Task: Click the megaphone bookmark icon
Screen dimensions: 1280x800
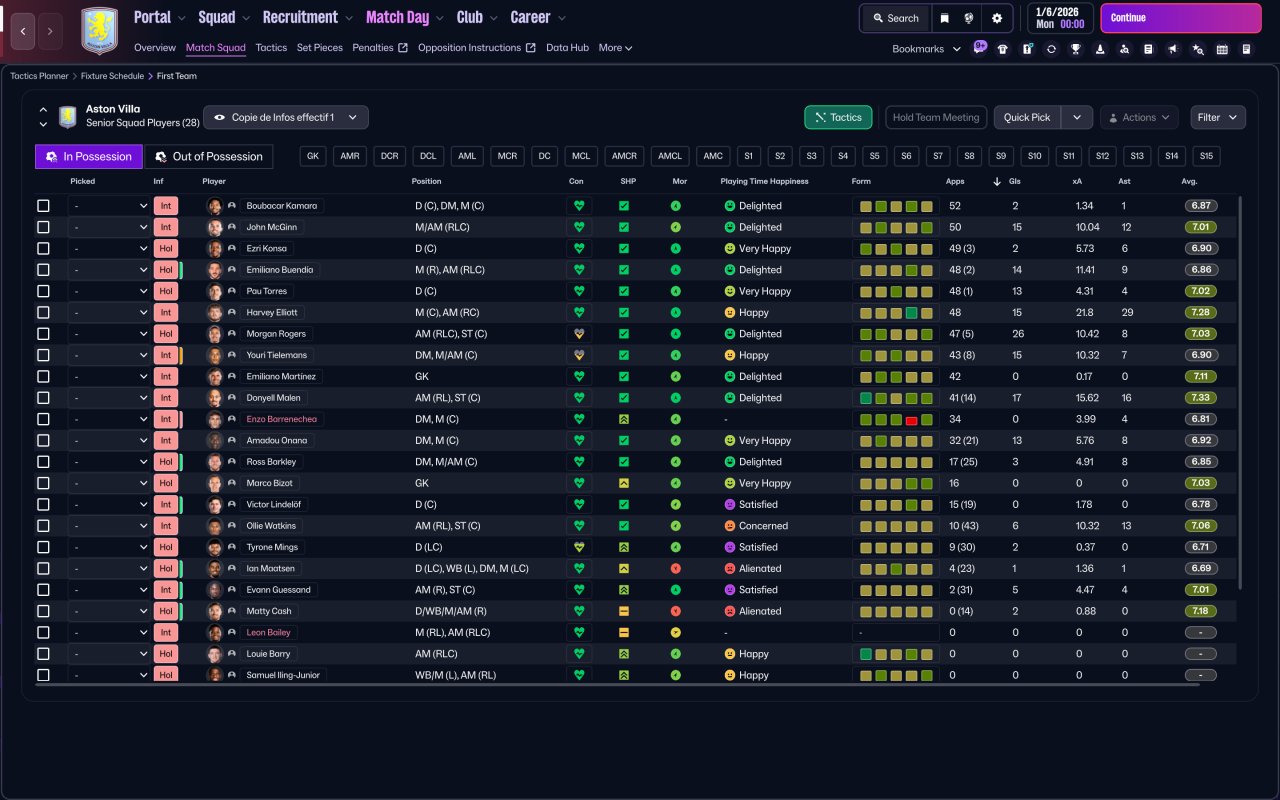Action: (x=1173, y=49)
